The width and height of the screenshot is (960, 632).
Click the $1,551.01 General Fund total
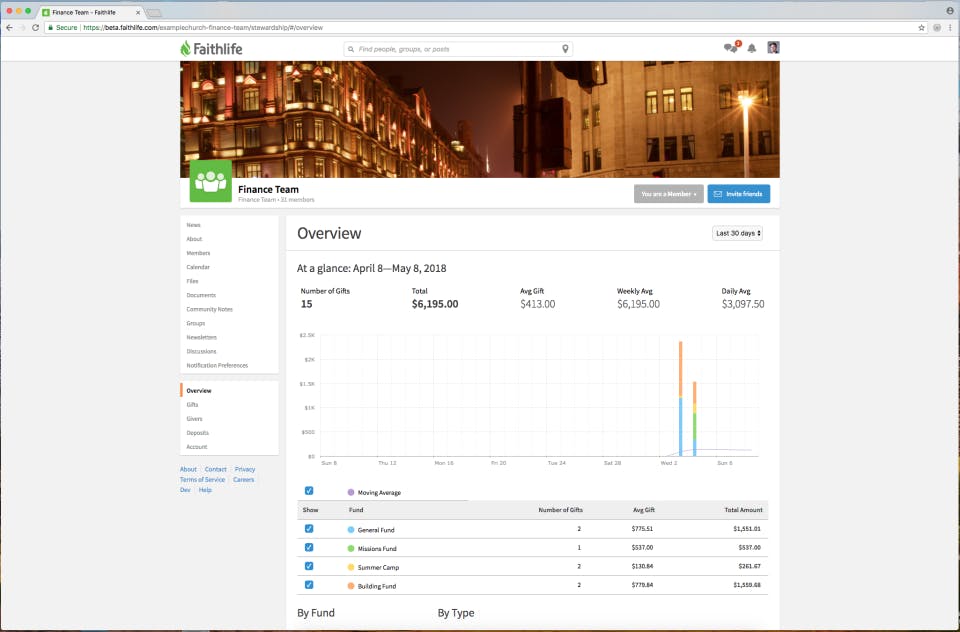(747, 529)
